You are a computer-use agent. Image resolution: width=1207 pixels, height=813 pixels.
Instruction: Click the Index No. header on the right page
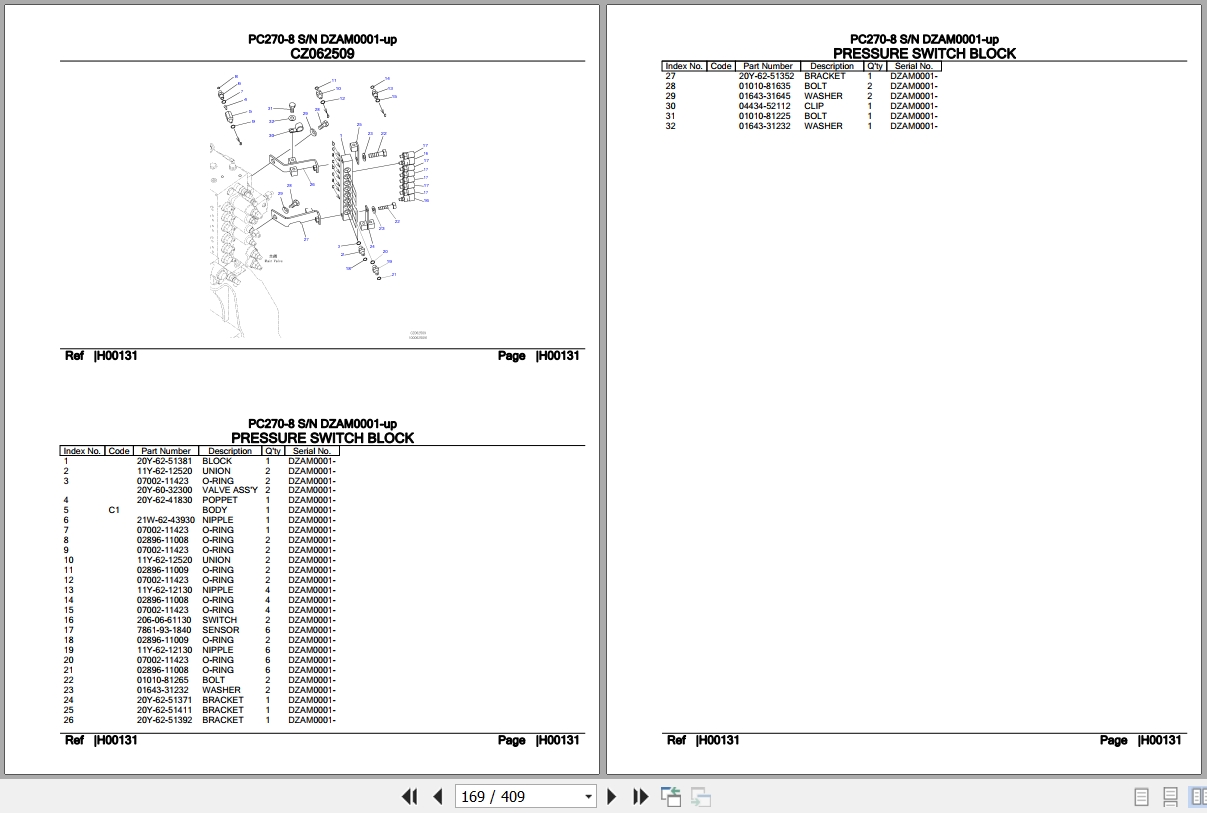(684, 66)
